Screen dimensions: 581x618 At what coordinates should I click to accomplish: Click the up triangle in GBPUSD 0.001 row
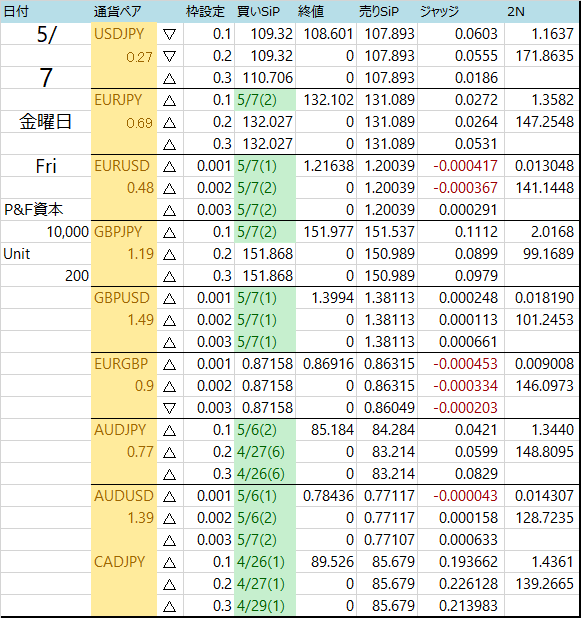tap(169, 298)
